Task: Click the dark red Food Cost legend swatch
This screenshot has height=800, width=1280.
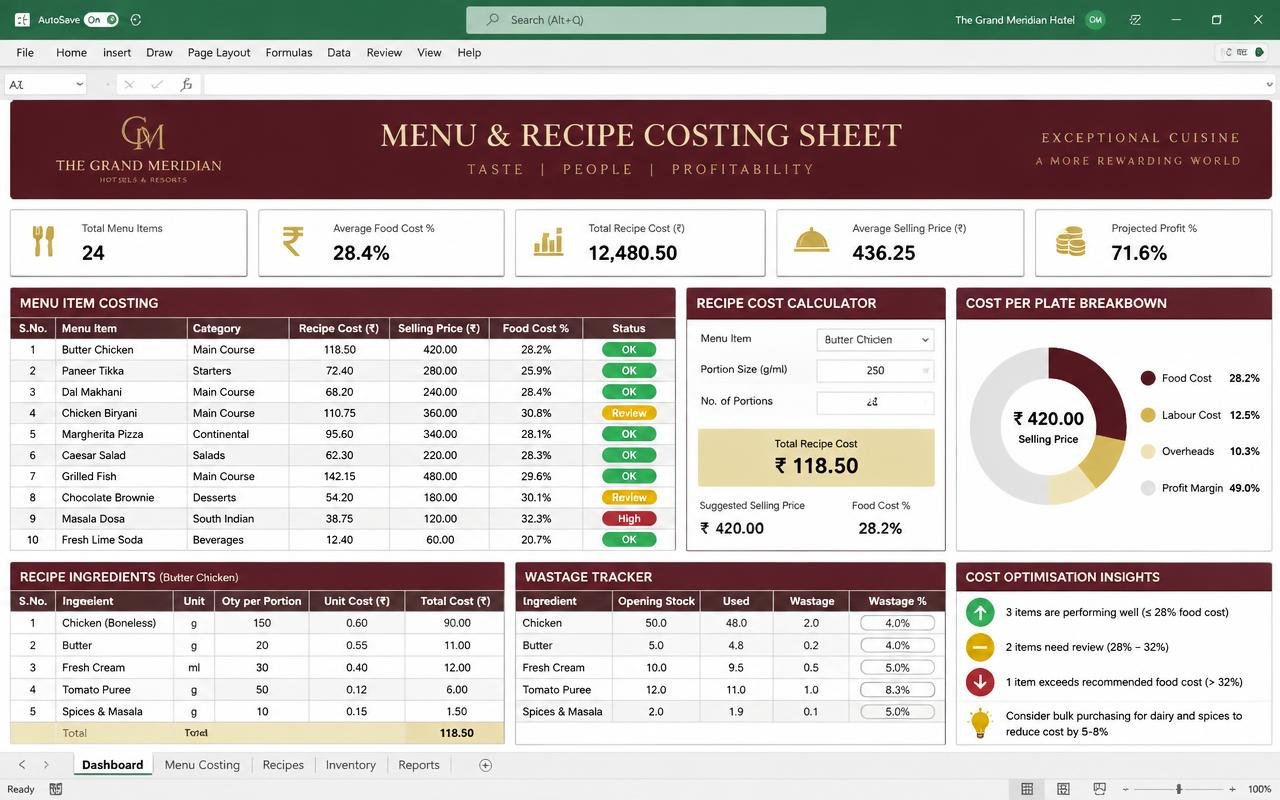Action: [x=1148, y=378]
